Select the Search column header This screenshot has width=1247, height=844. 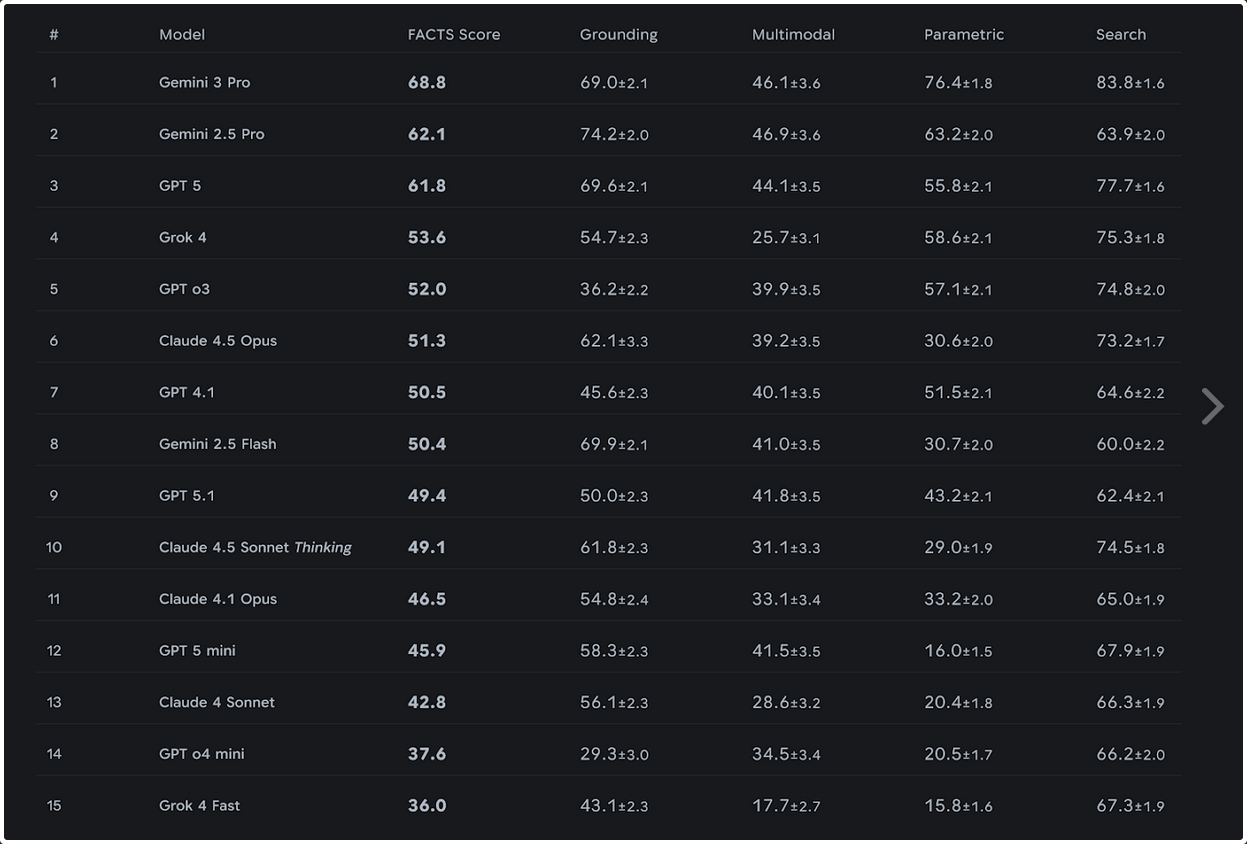[x=1120, y=34]
